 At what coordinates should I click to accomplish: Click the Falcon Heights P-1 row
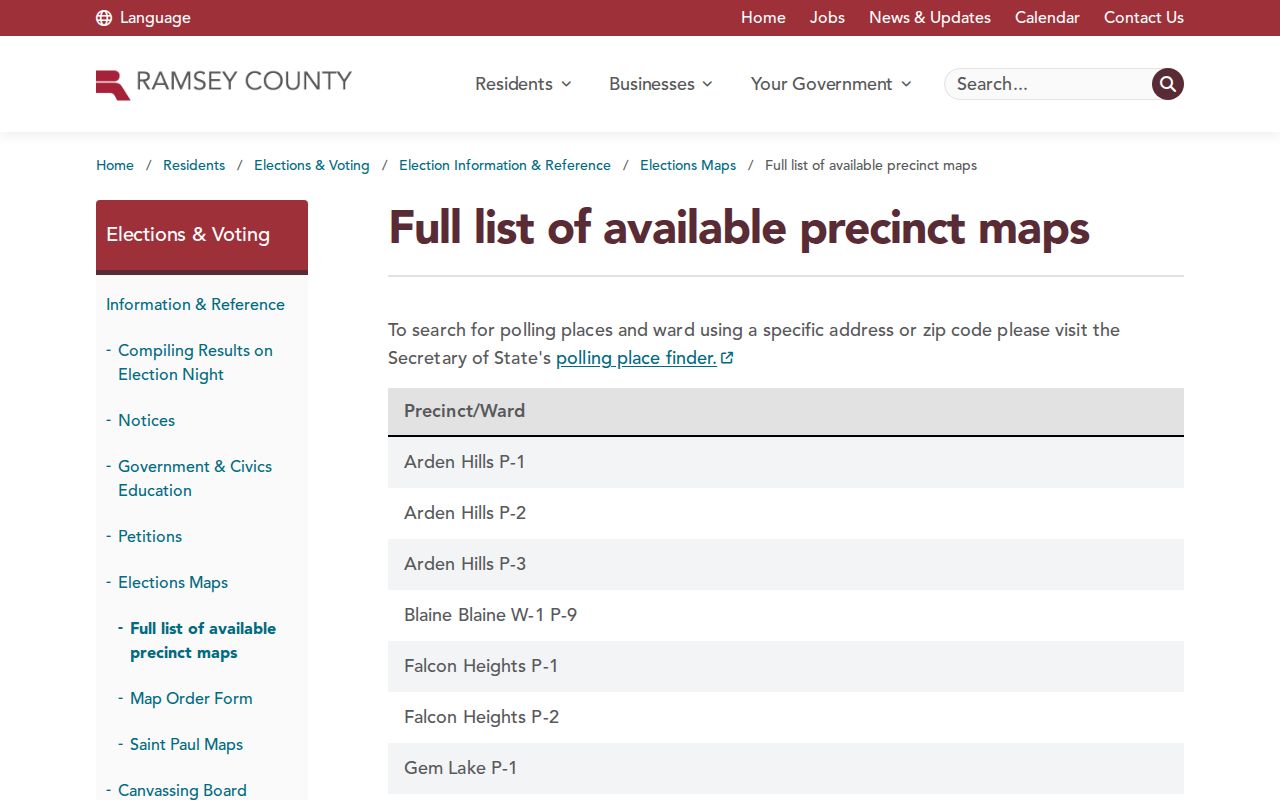786,666
